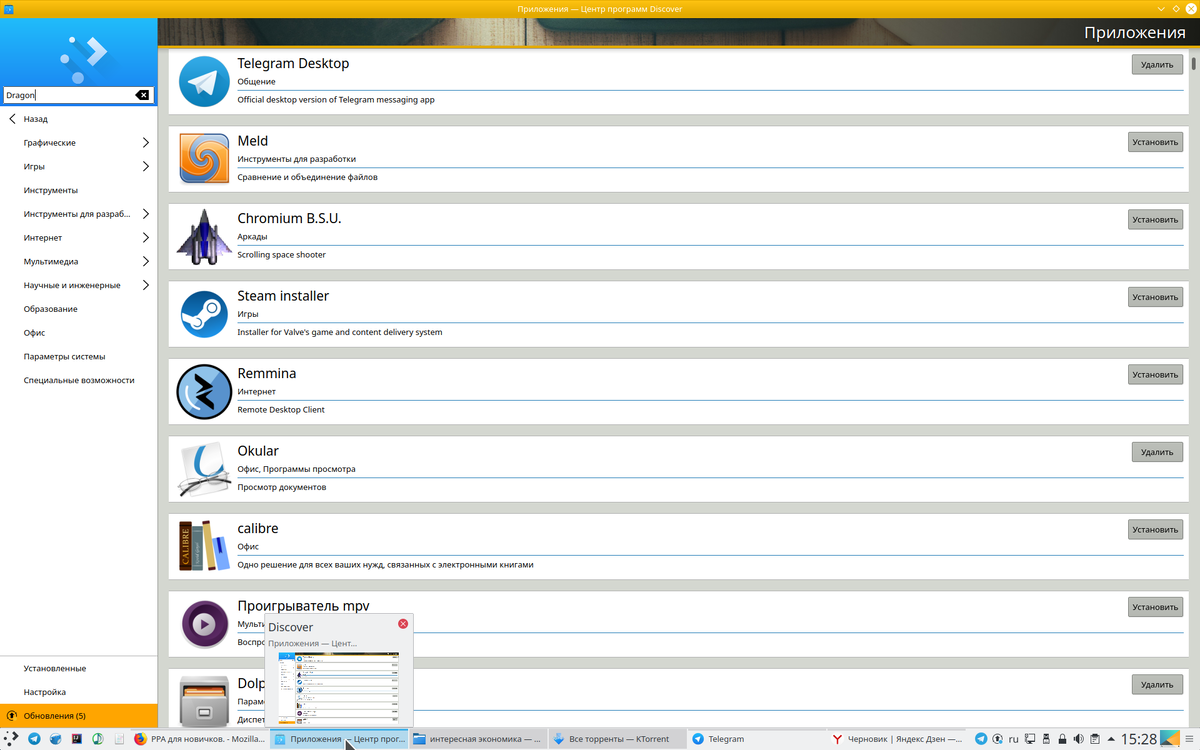
Task: Install Steam installer
Action: click(1155, 297)
